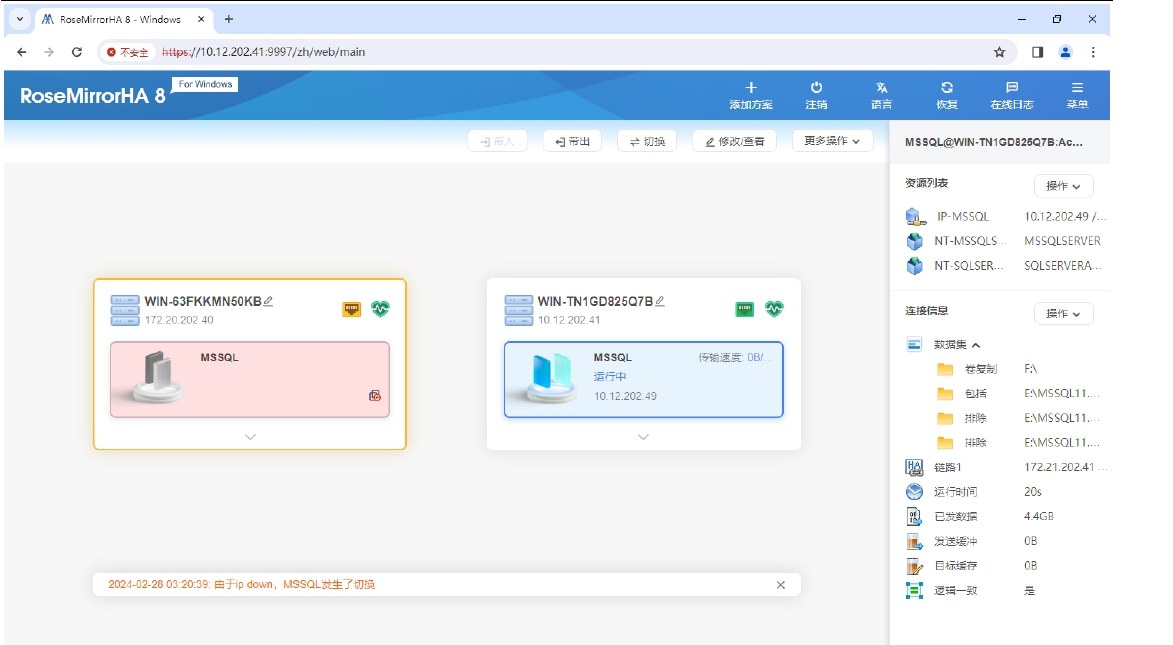Collapse the 数据集 section
Image resolution: width=1173 pixels, height=645 pixels.
976,345
